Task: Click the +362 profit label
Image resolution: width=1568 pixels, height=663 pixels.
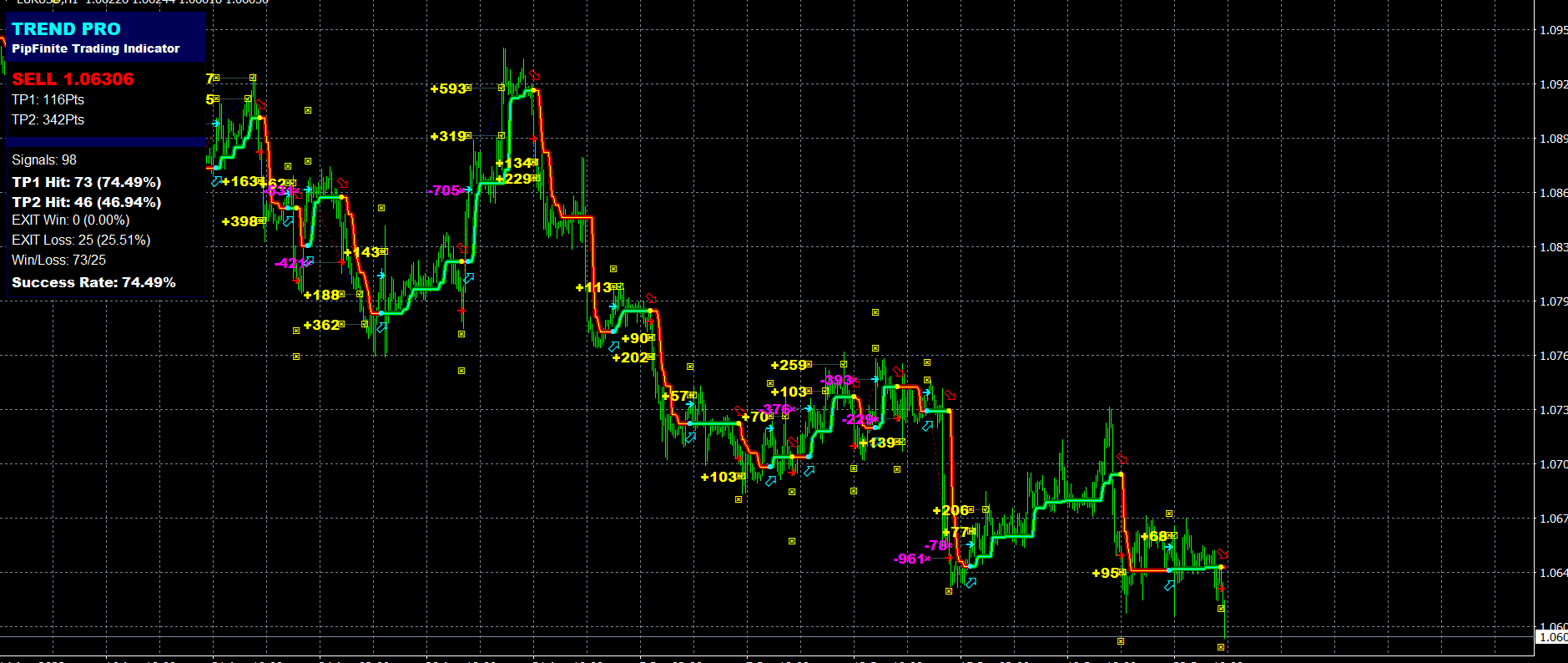Action: point(321,325)
